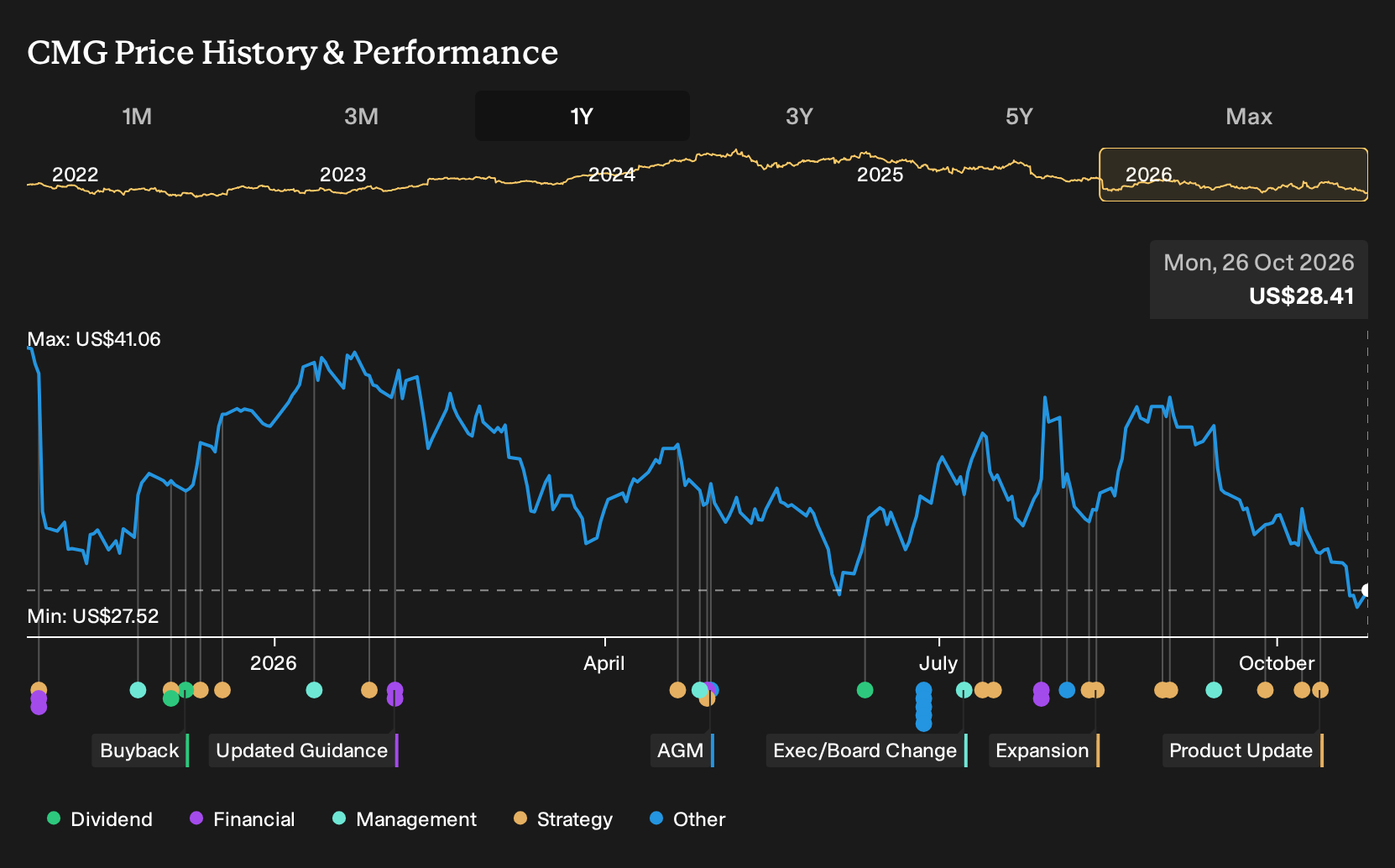1395x868 pixels.
Task: Click the AGM event label
Action: click(682, 750)
